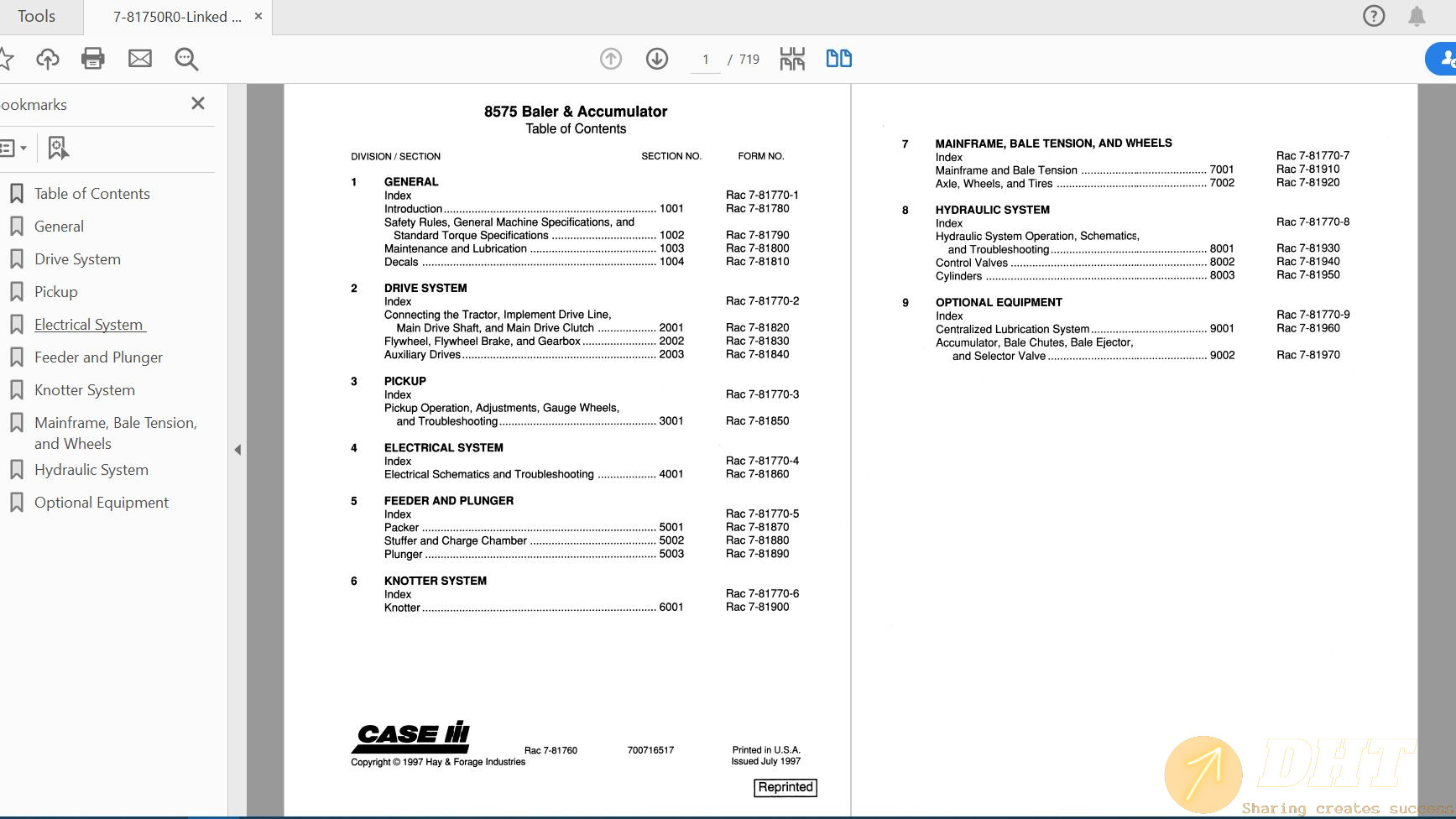The image size is (1456, 819).
Task: Upload file to Adobe Document Cloud
Action: 48,59
